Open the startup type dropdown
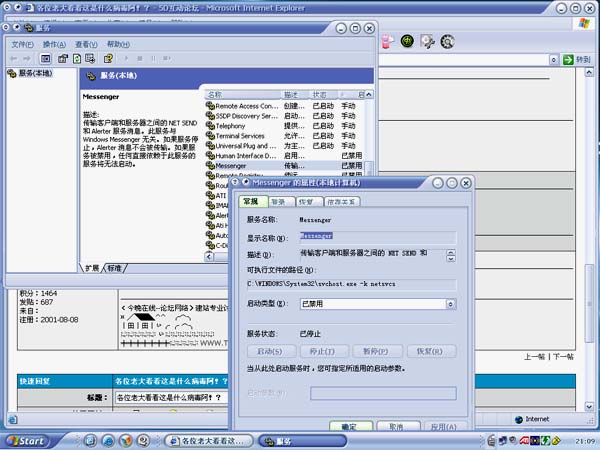Image resolution: width=600 pixels, height=450 pixels. 452,304
